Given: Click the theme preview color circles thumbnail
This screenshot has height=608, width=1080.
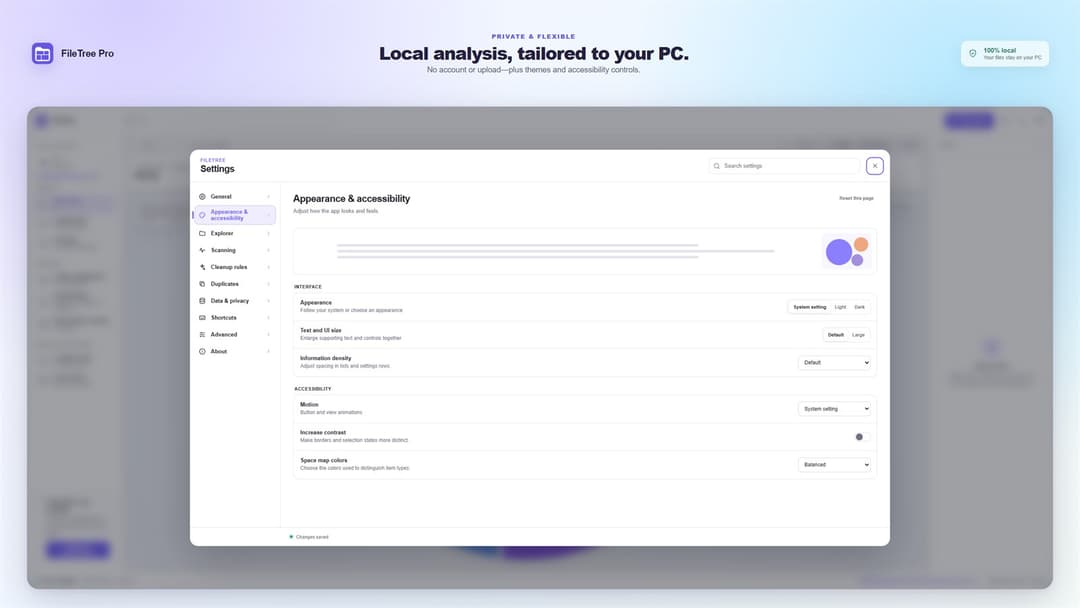Looking at the screenshot, I should (x=847, y=251).
